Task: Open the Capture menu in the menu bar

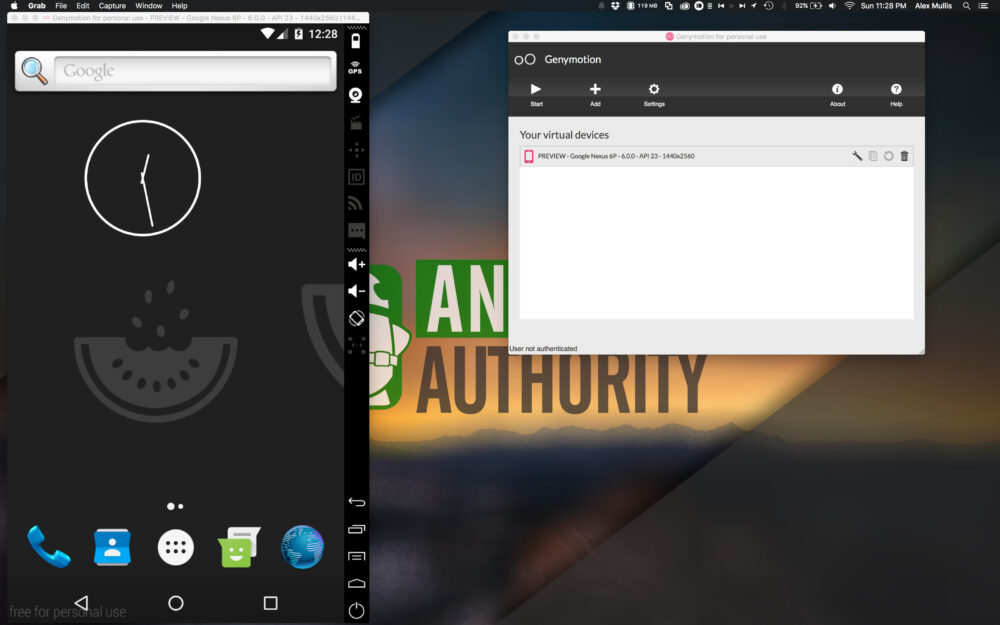Action: 112,5
